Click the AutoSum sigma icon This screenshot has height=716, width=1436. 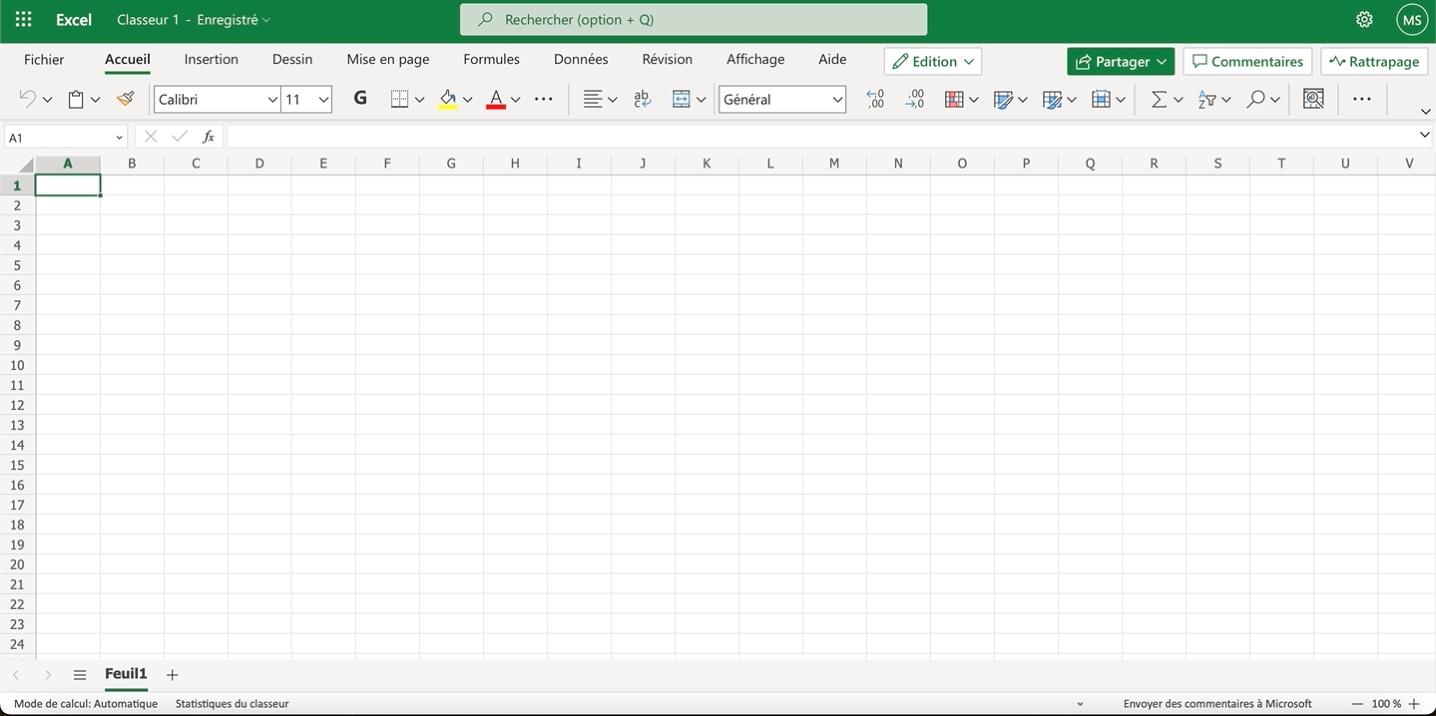[1158, 99]
